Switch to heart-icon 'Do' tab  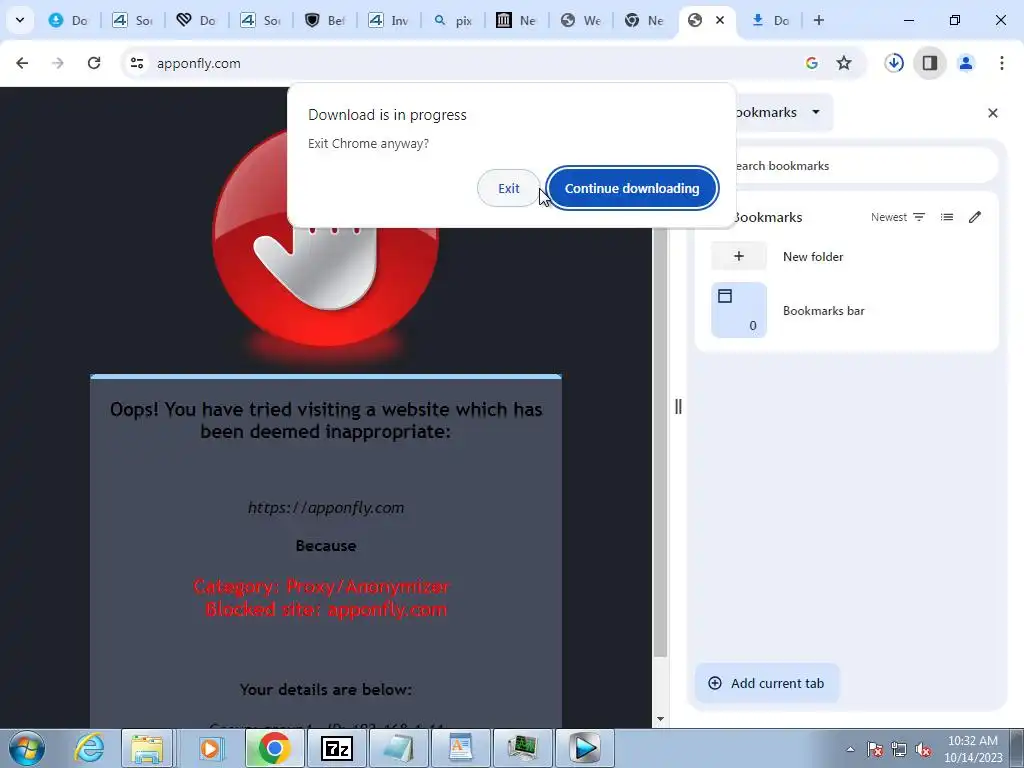[196, 20]
